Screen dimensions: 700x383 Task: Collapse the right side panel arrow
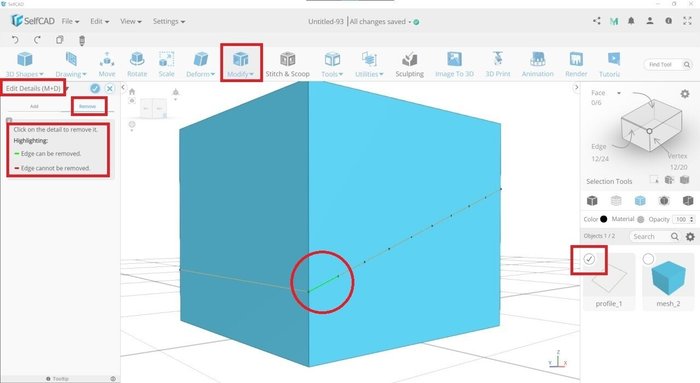pyautogui.click(x=576, y=88)
